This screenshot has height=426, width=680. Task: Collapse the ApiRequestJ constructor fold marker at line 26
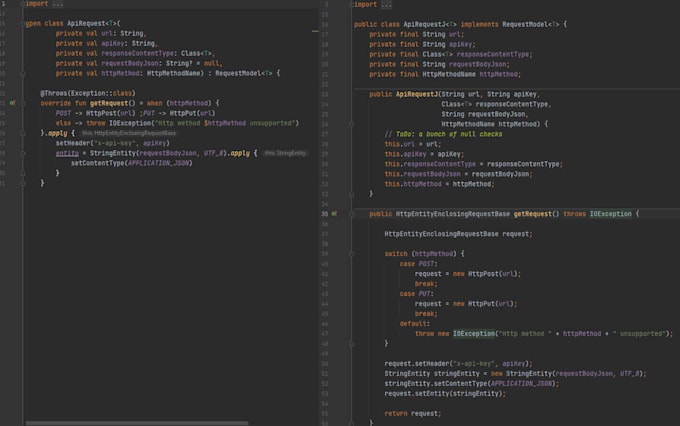351,124
